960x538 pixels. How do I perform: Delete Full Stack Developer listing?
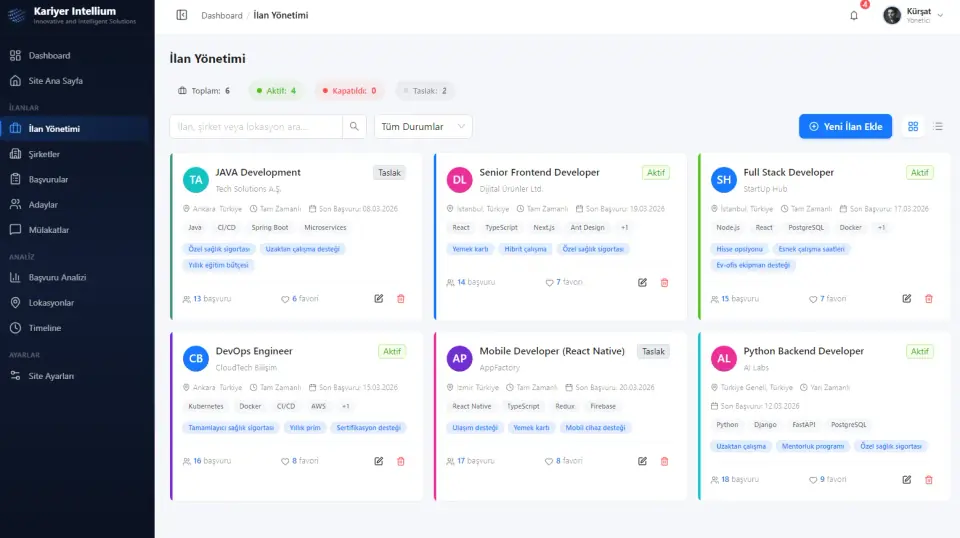point(929,299)
